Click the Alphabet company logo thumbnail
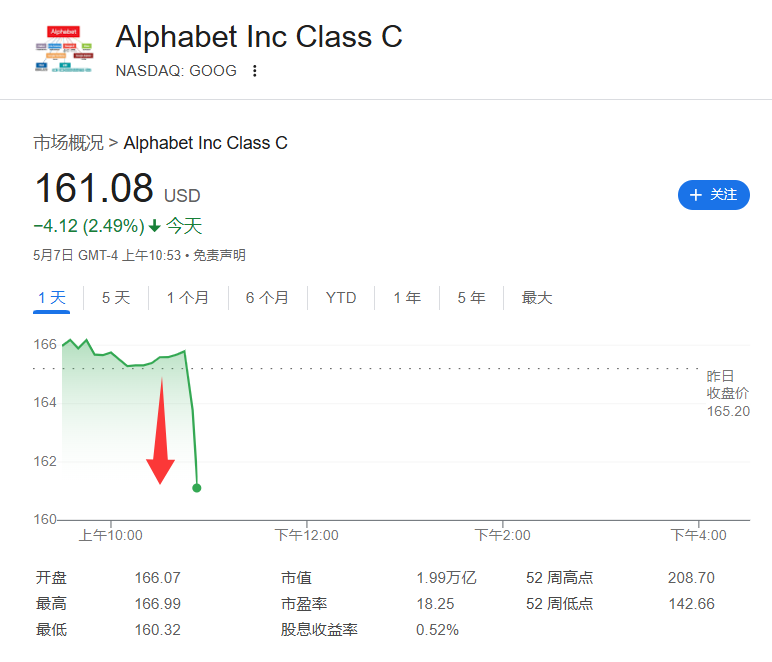The image size is (772, 662). click(64, 49)
